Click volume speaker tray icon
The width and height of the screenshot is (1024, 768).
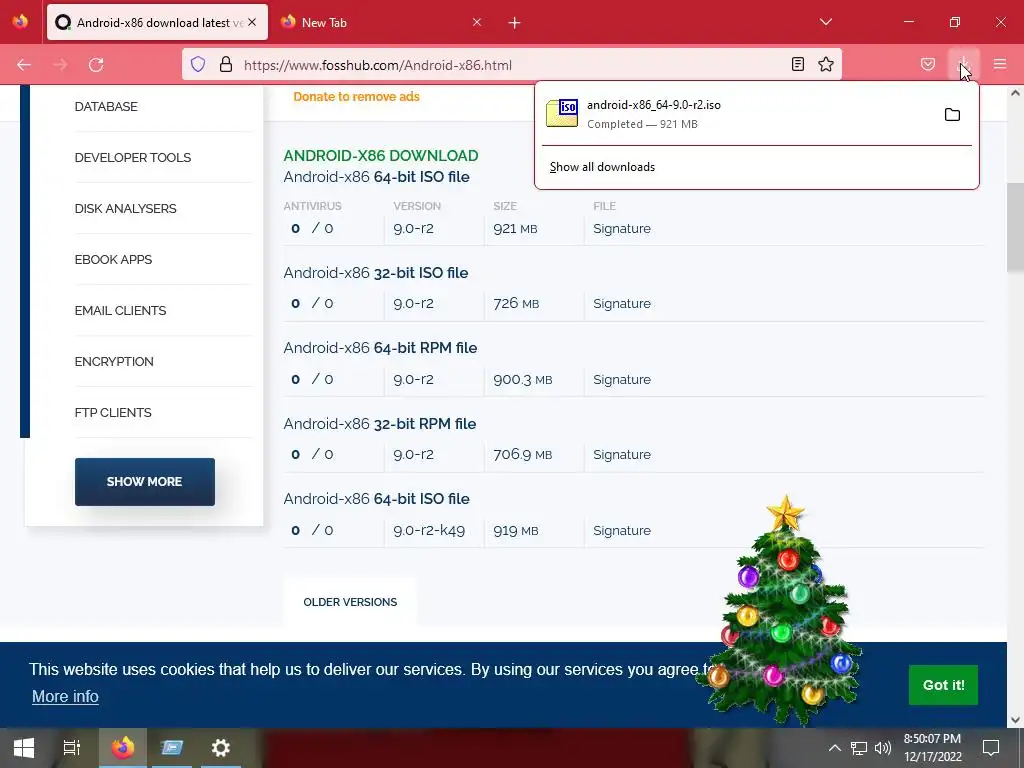coord(882,748)
